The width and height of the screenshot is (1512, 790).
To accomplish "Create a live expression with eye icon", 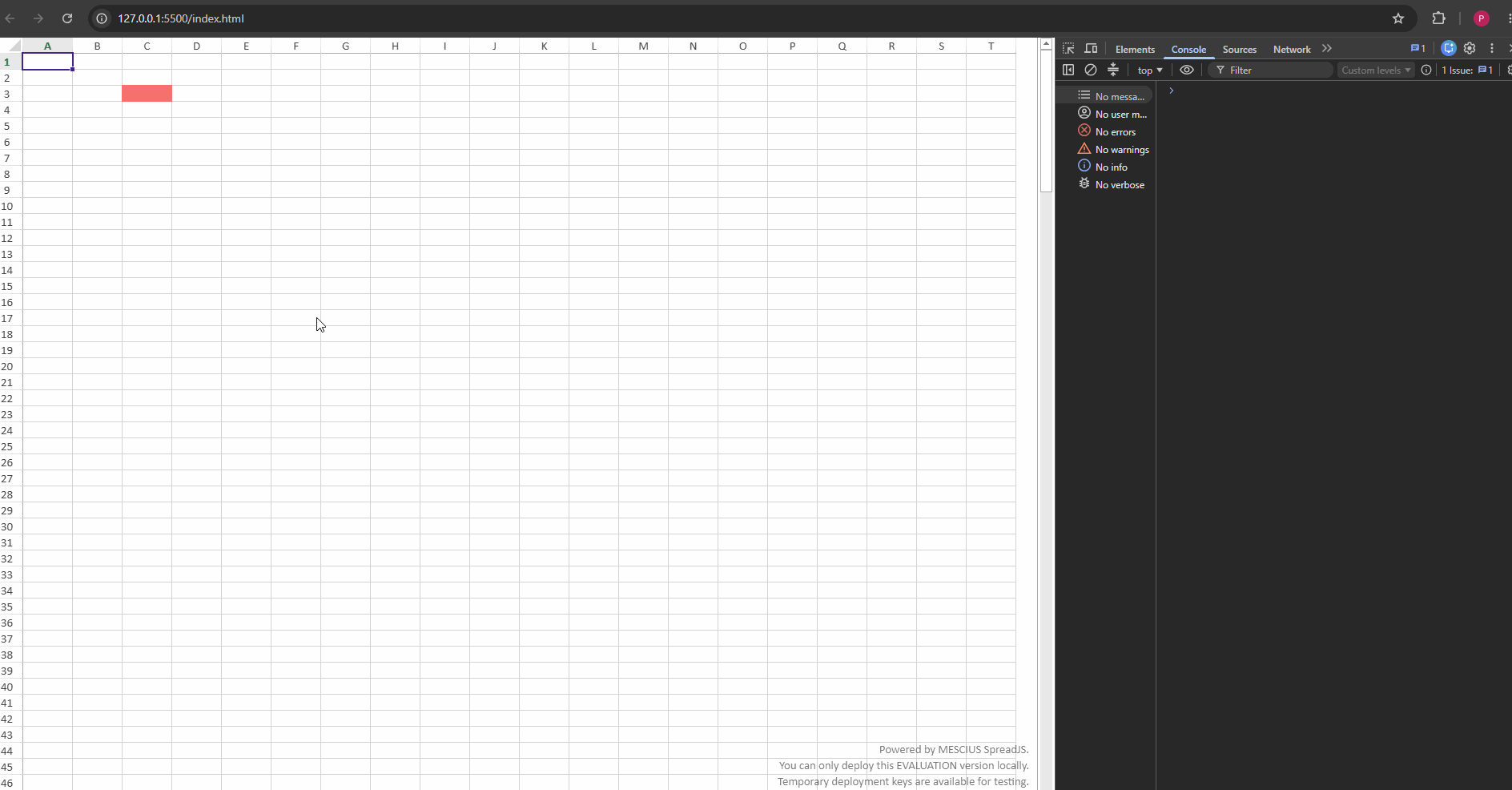I will point(1187,70).
